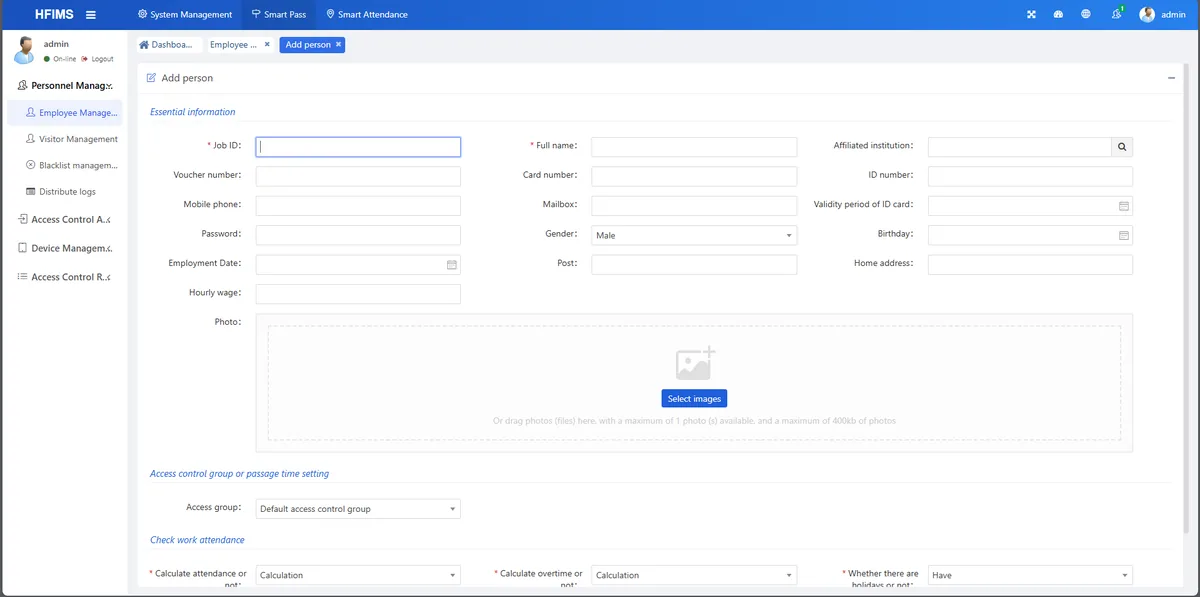Open the Access group dropdown
The image size is (1200, 597).
click(358, 509)
